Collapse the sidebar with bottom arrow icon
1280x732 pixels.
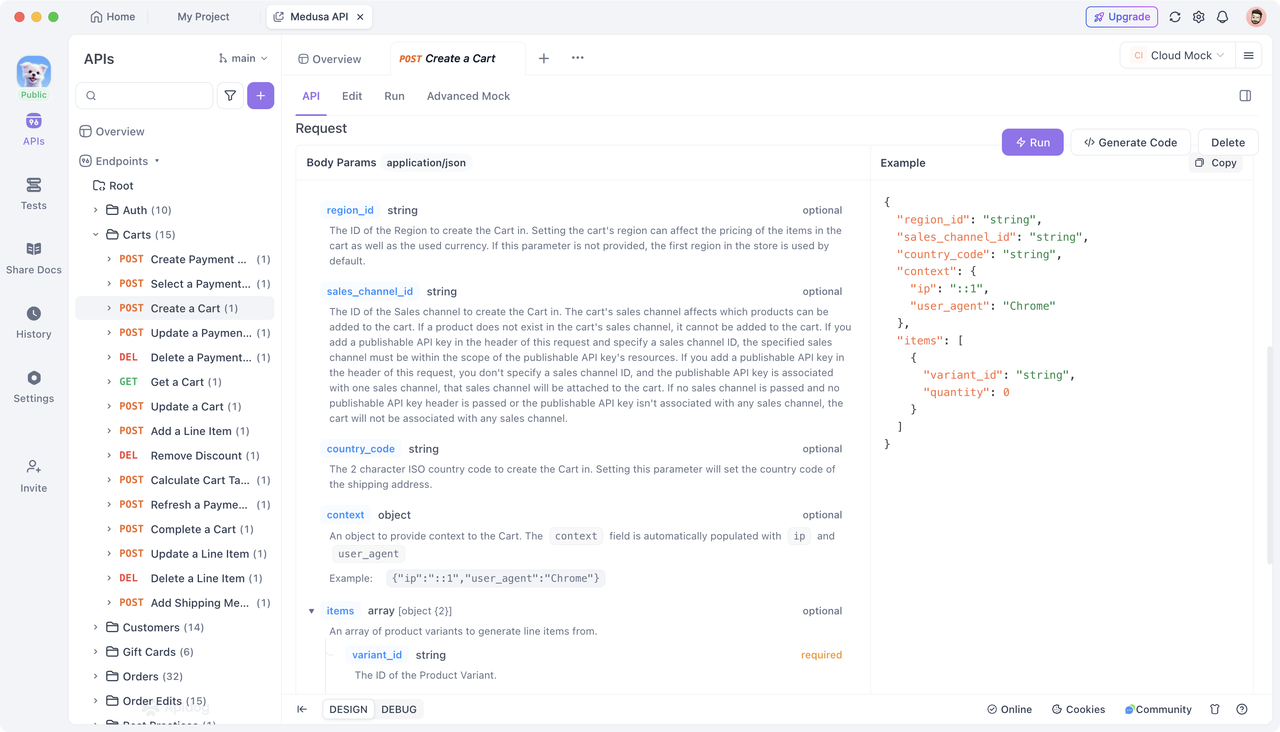pos(302,709)
